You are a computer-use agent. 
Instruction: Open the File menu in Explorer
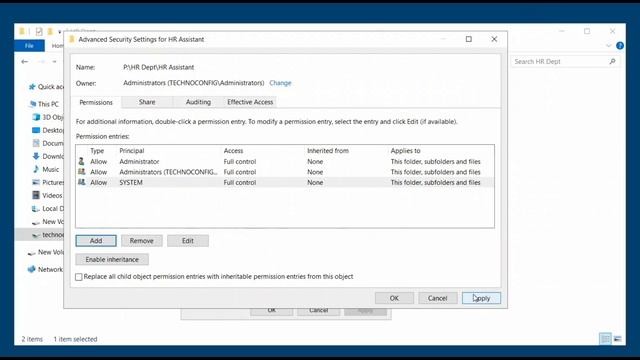(29, 46)
